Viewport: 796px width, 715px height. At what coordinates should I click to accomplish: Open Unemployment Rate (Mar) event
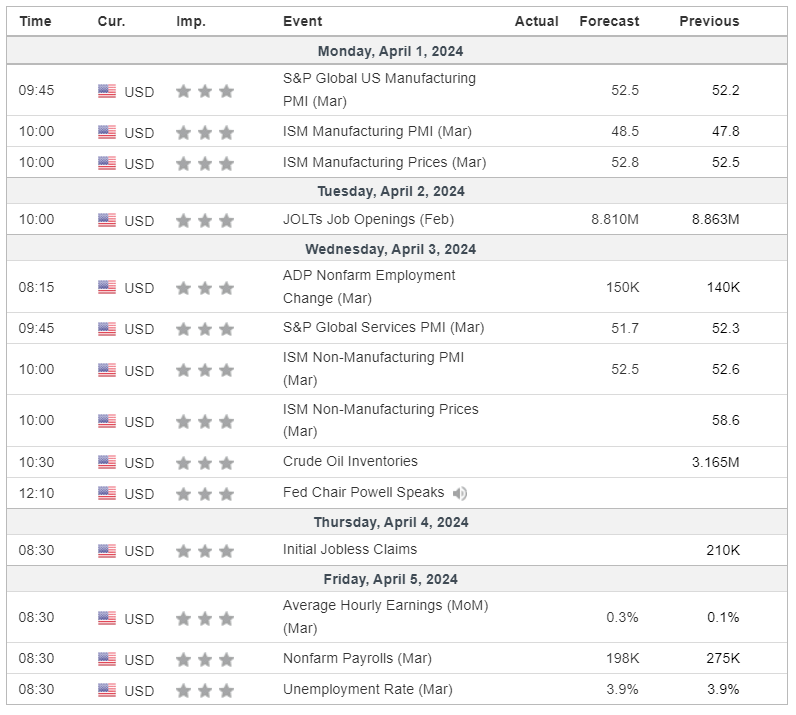click(368, 690)
